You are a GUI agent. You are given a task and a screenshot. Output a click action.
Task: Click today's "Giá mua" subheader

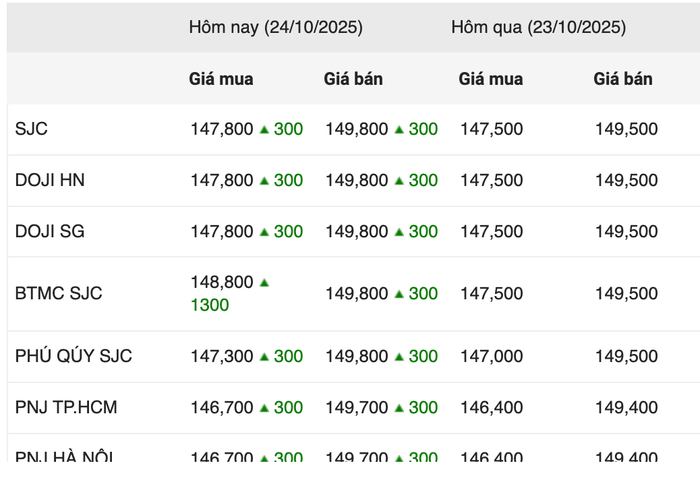[221, 78]
